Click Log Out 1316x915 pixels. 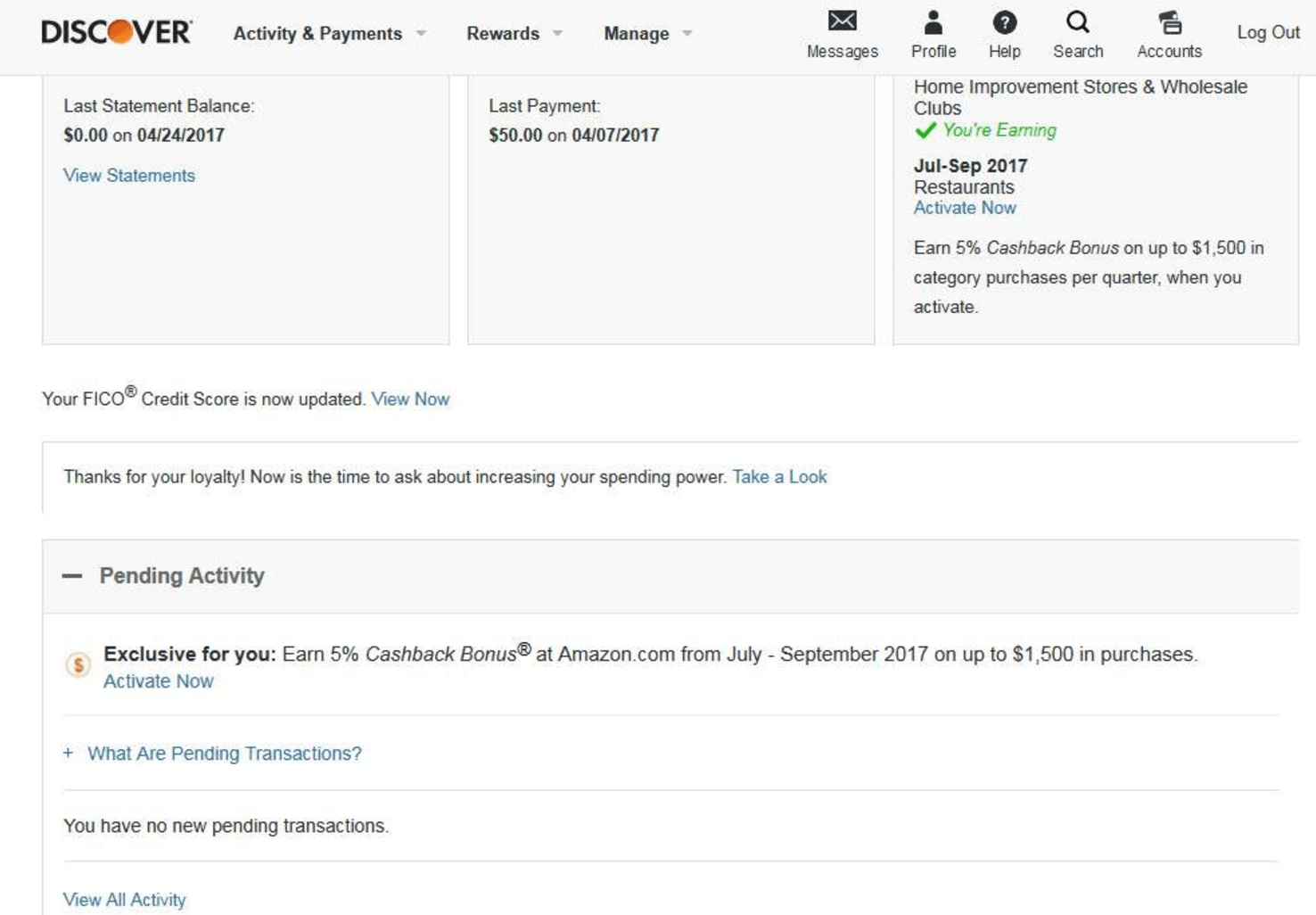[1268, 32]
